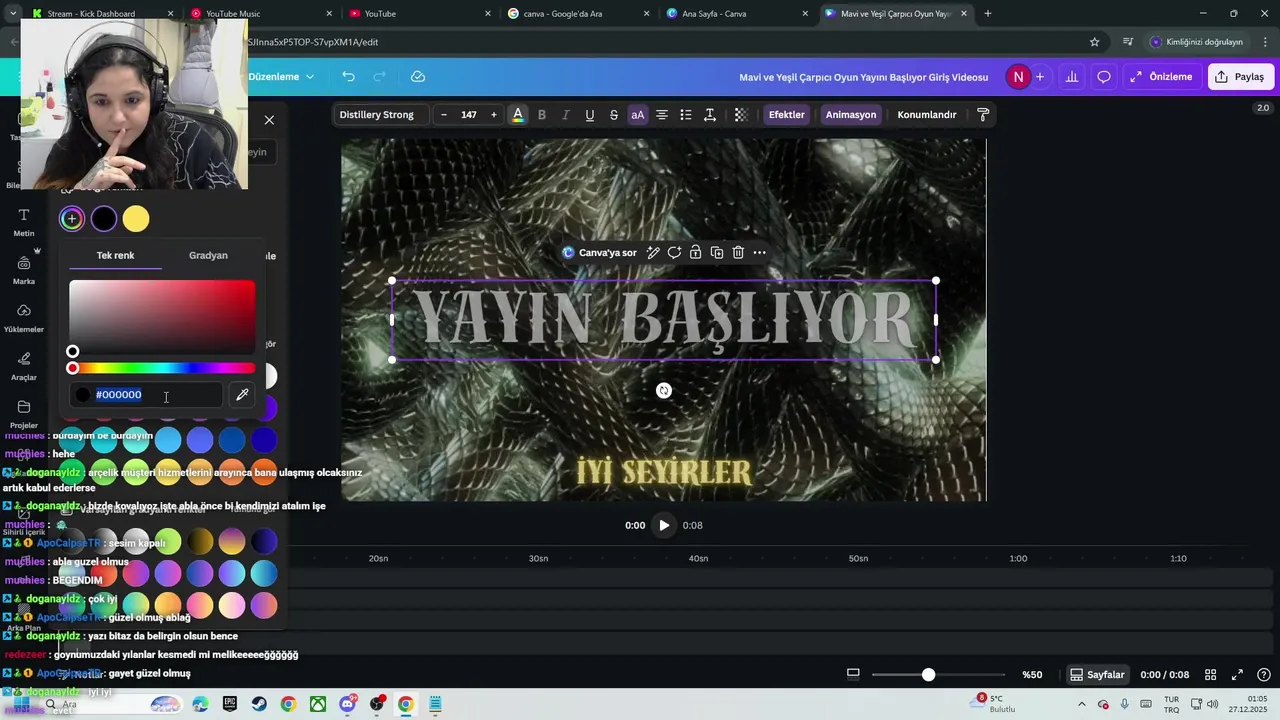Open more options on floating toolbar
Screen dimensions: 1280x720
(760, 253)
